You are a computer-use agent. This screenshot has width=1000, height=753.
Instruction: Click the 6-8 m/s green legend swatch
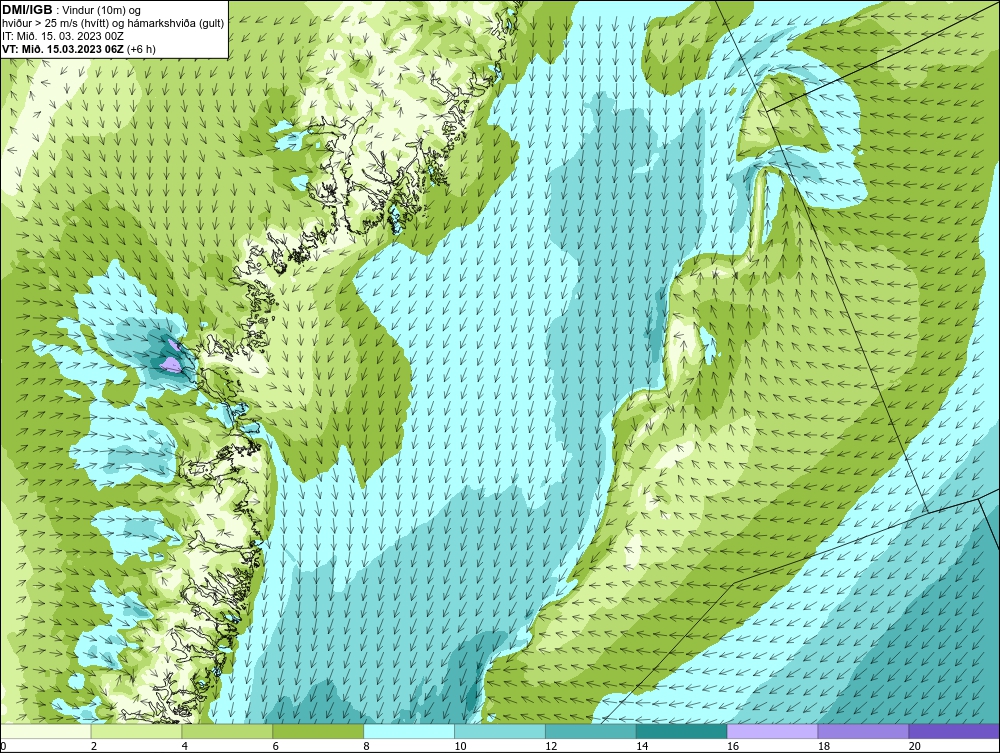(318, 731)
